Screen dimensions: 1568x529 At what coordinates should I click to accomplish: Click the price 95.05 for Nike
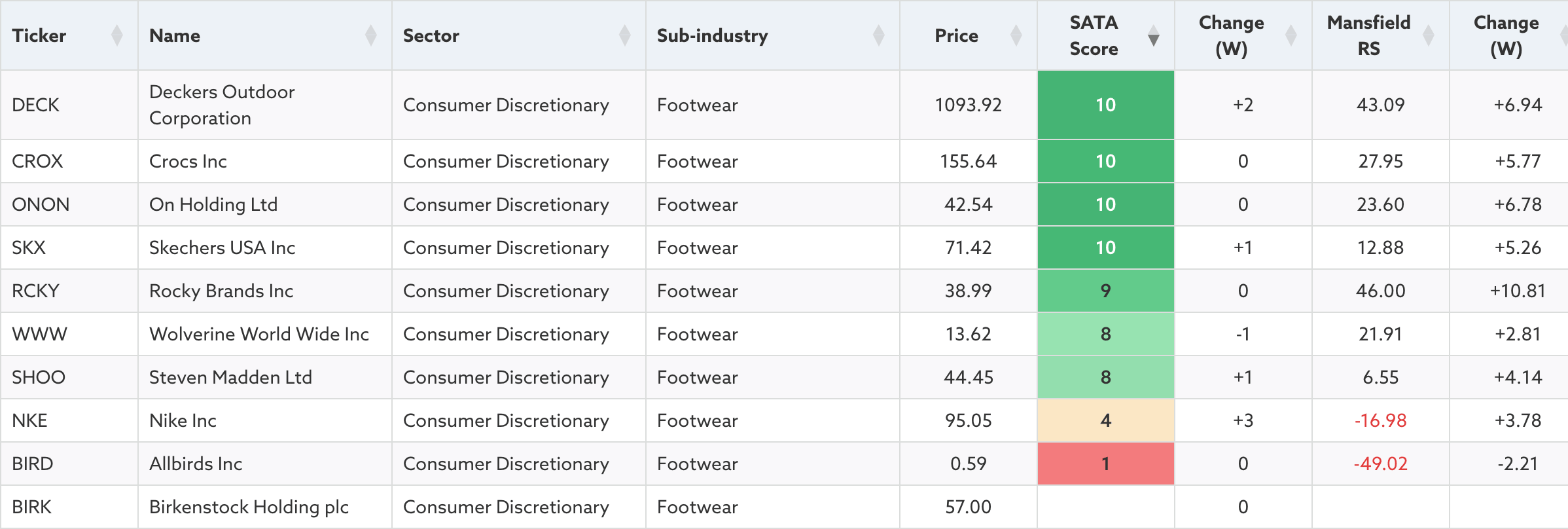point(969,420)
